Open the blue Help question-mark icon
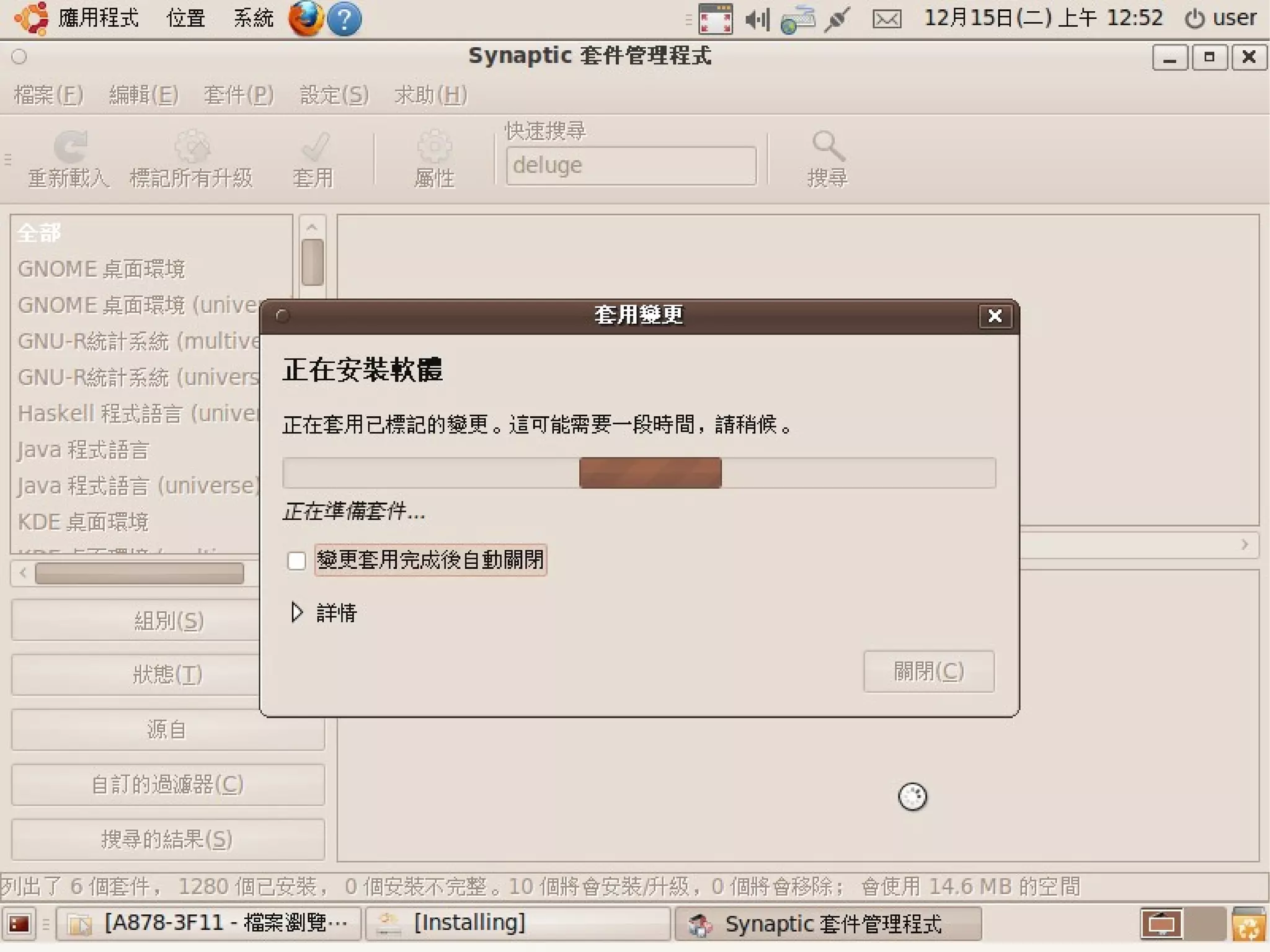This screenshot has height=952, width=1270. (x=344, y=19)
